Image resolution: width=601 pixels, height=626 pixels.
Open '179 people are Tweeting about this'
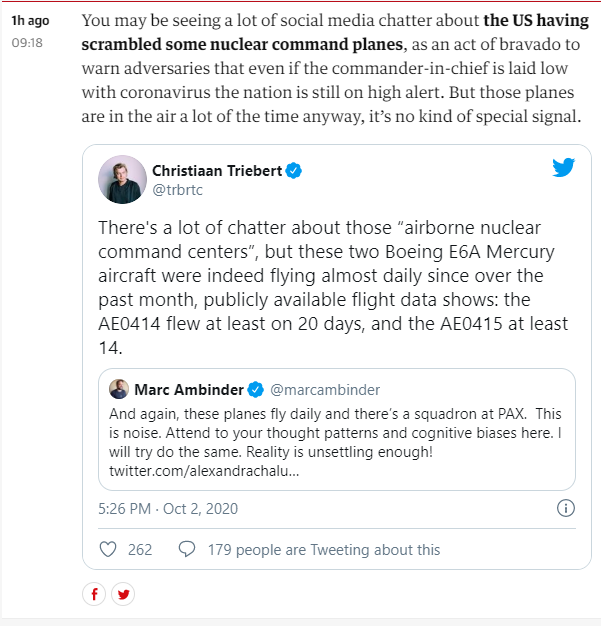click(323, 549)
